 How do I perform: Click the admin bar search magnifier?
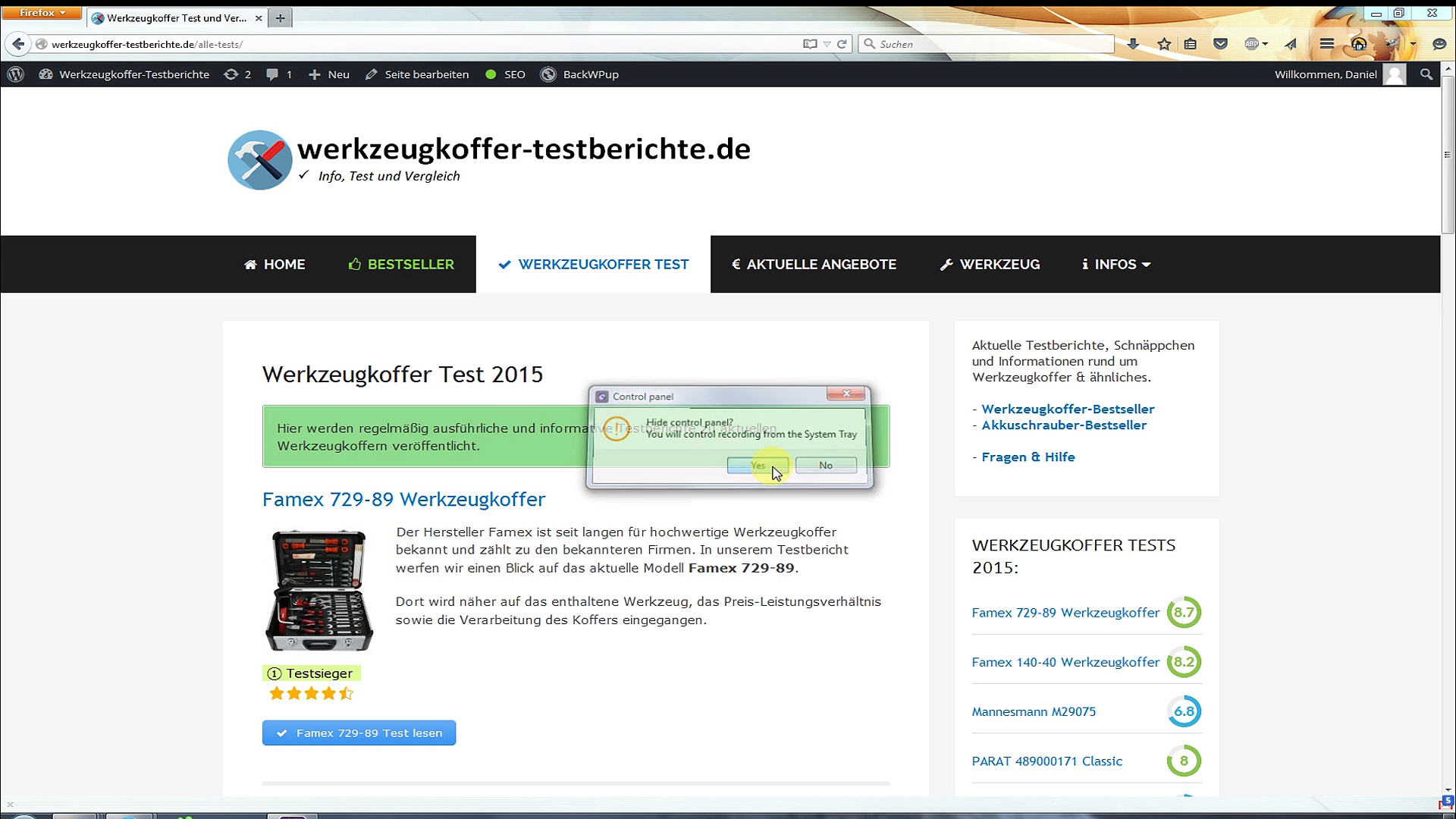coord(1426,74)
